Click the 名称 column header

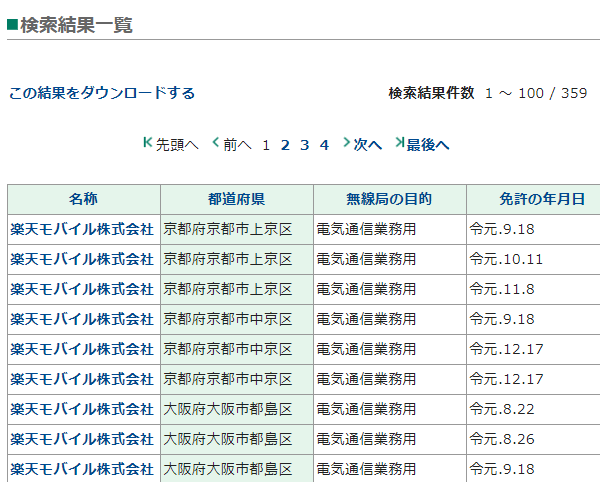[x=83, y=199]
